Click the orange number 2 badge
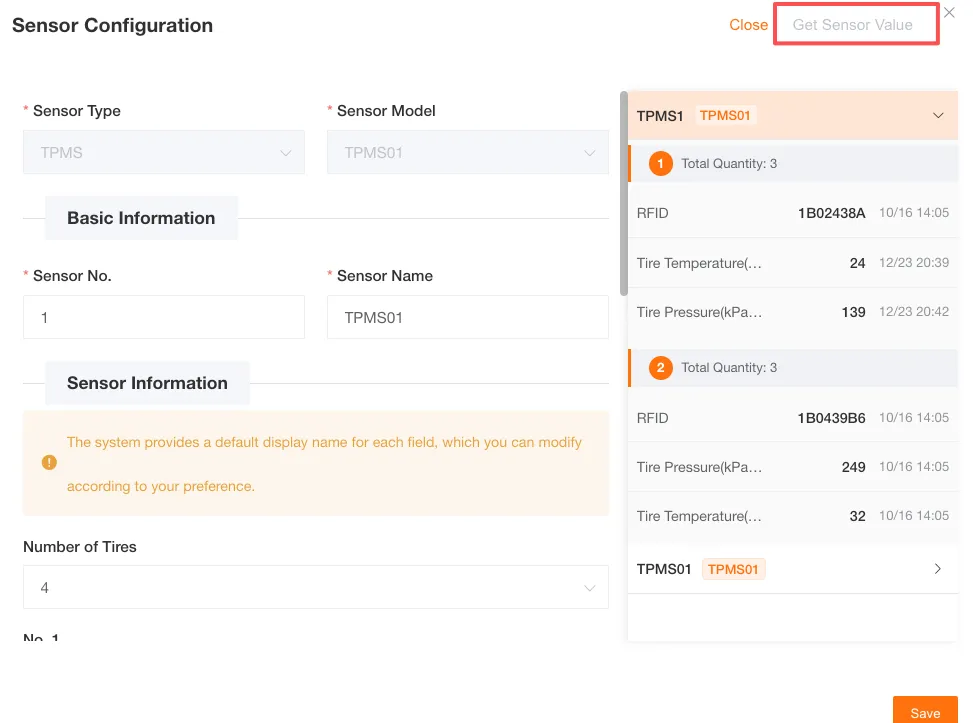 coord(660,368)
